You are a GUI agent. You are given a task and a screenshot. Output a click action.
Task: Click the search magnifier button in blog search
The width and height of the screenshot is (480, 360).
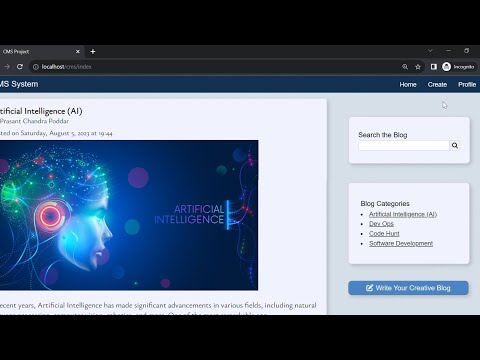click(x=455, y=145)
